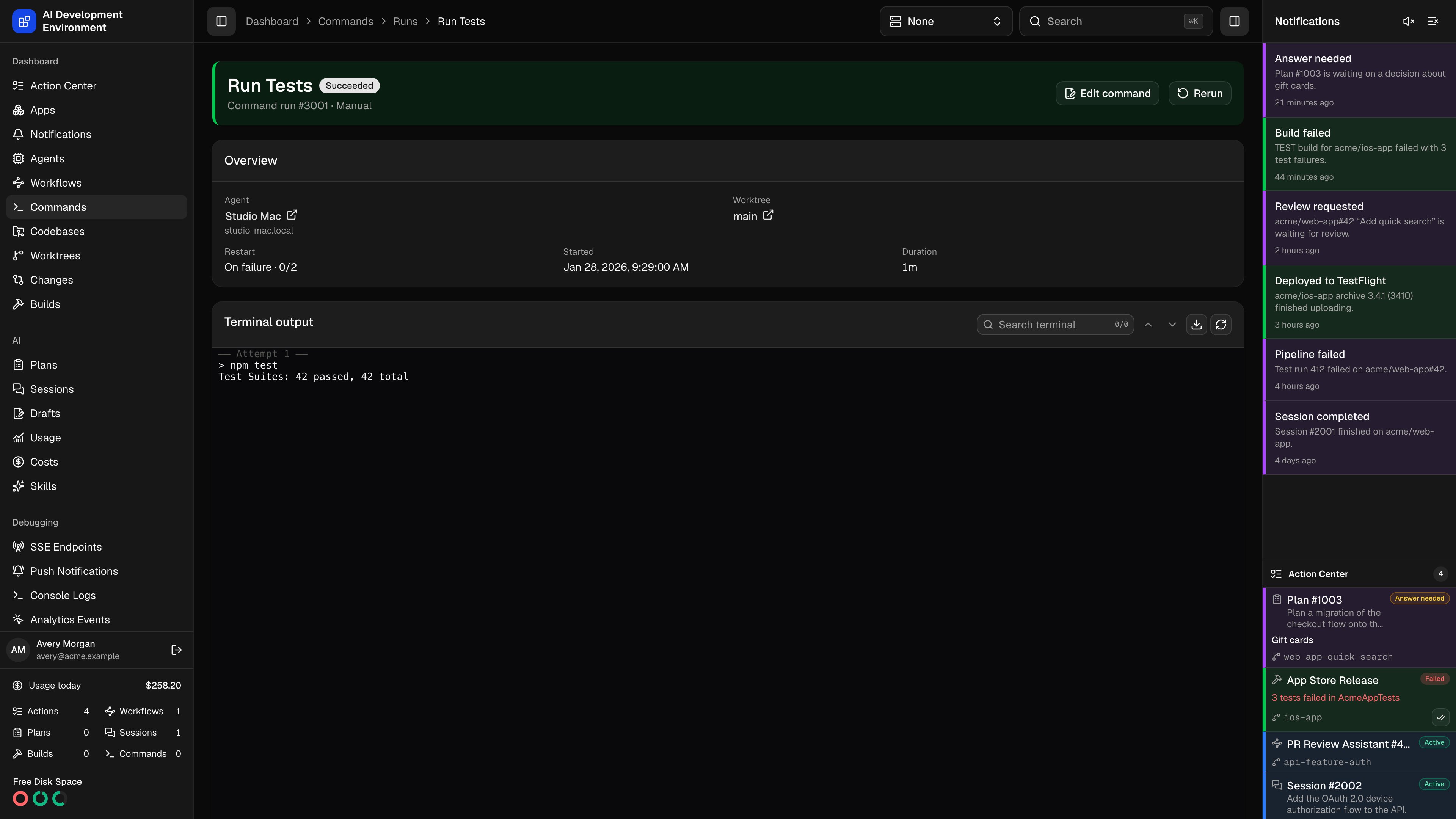Go to Dashboard in the breadcrumb
1456x819 pixels.
(272, 22)
